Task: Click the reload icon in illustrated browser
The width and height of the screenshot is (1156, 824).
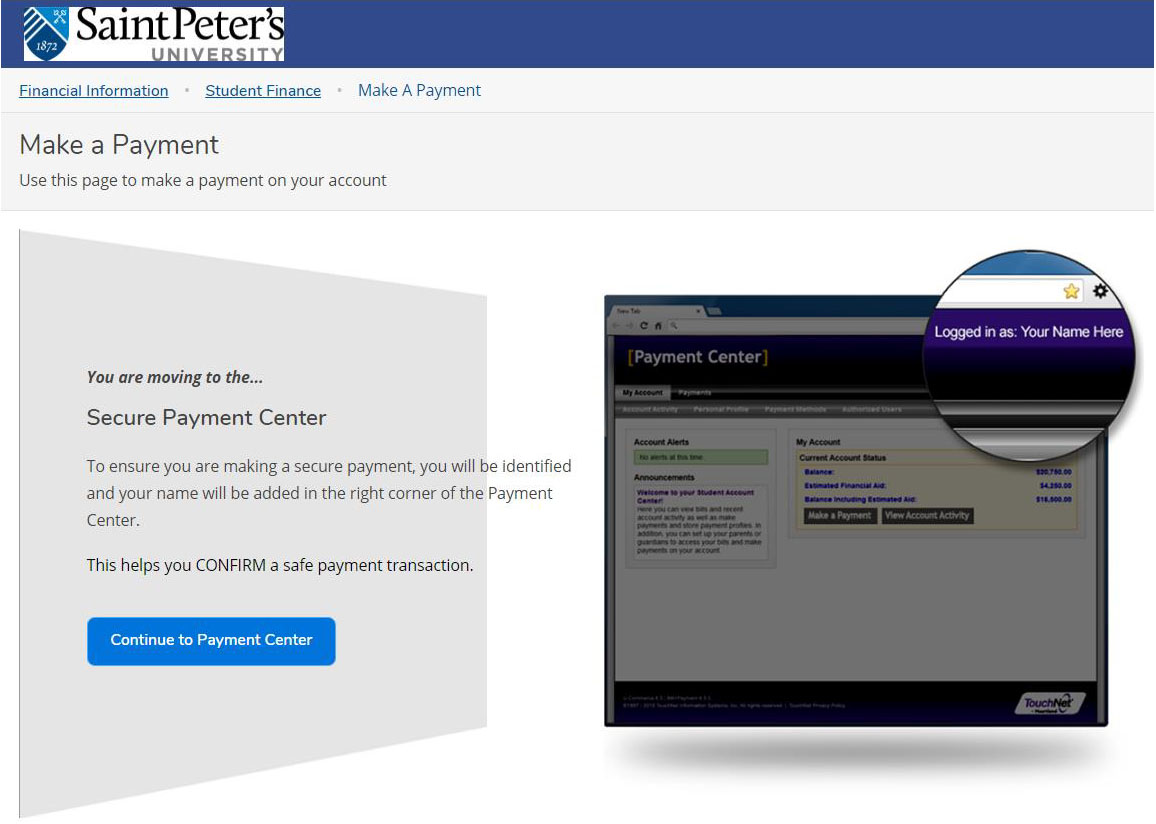Action: tap(643, 325)
